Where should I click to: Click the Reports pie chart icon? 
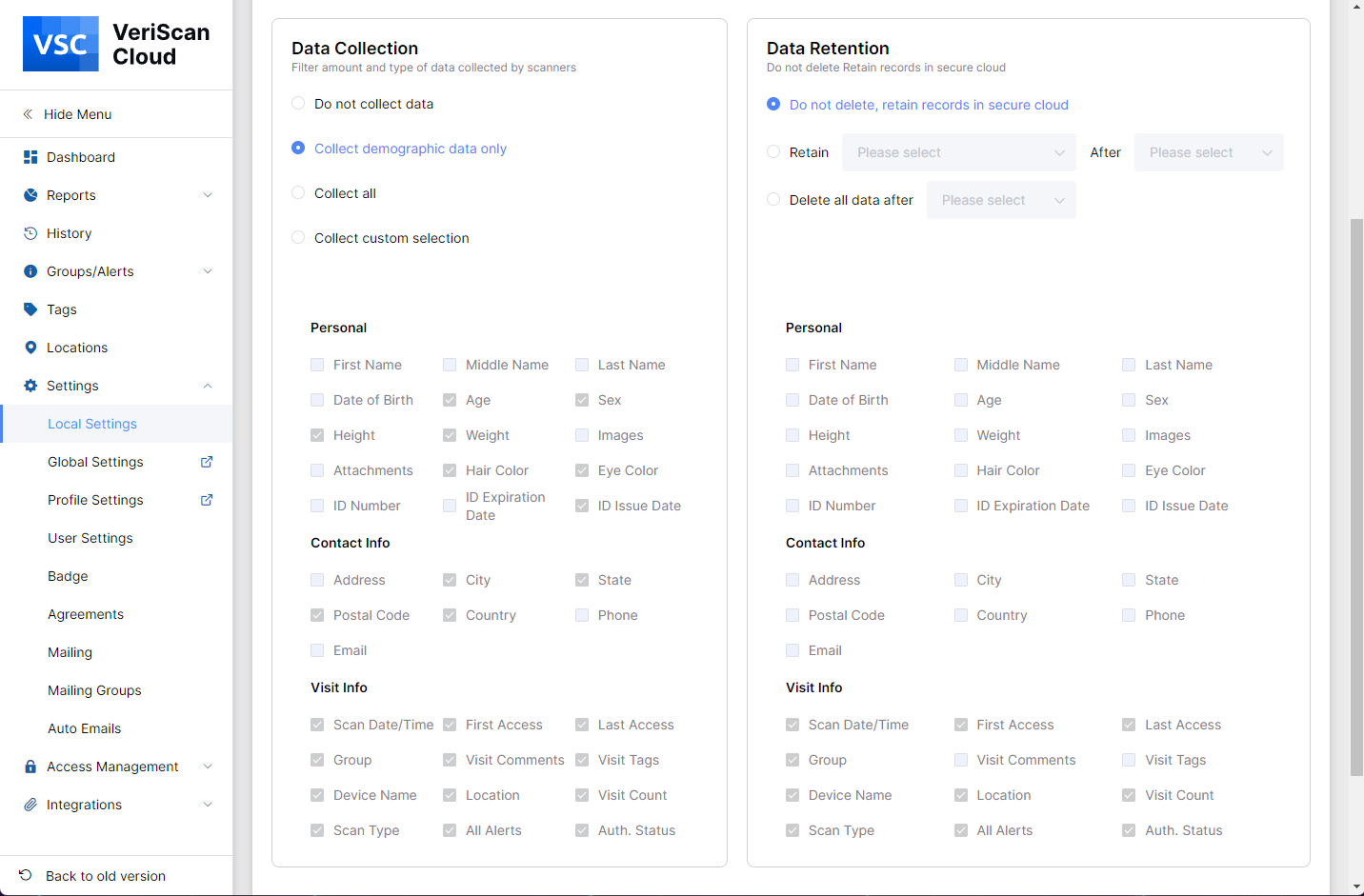(x=30, y=195)
